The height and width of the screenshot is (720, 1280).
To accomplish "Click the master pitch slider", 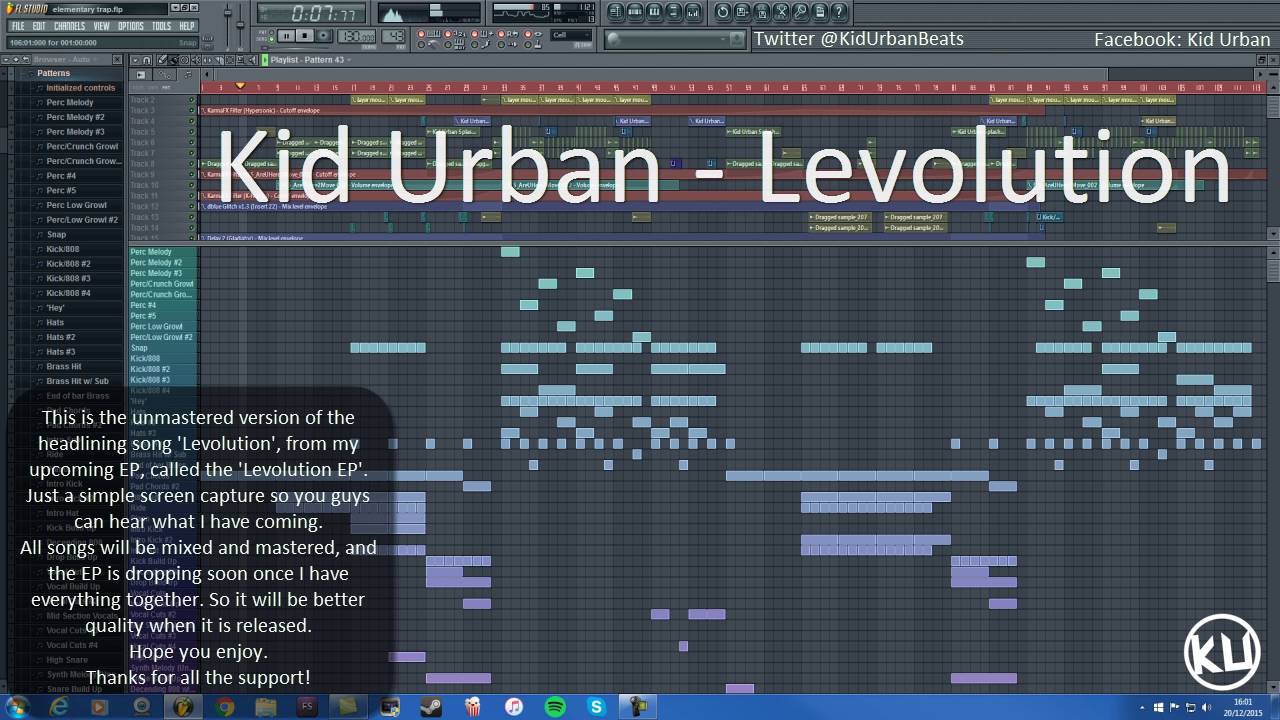I will coord(240,25).
